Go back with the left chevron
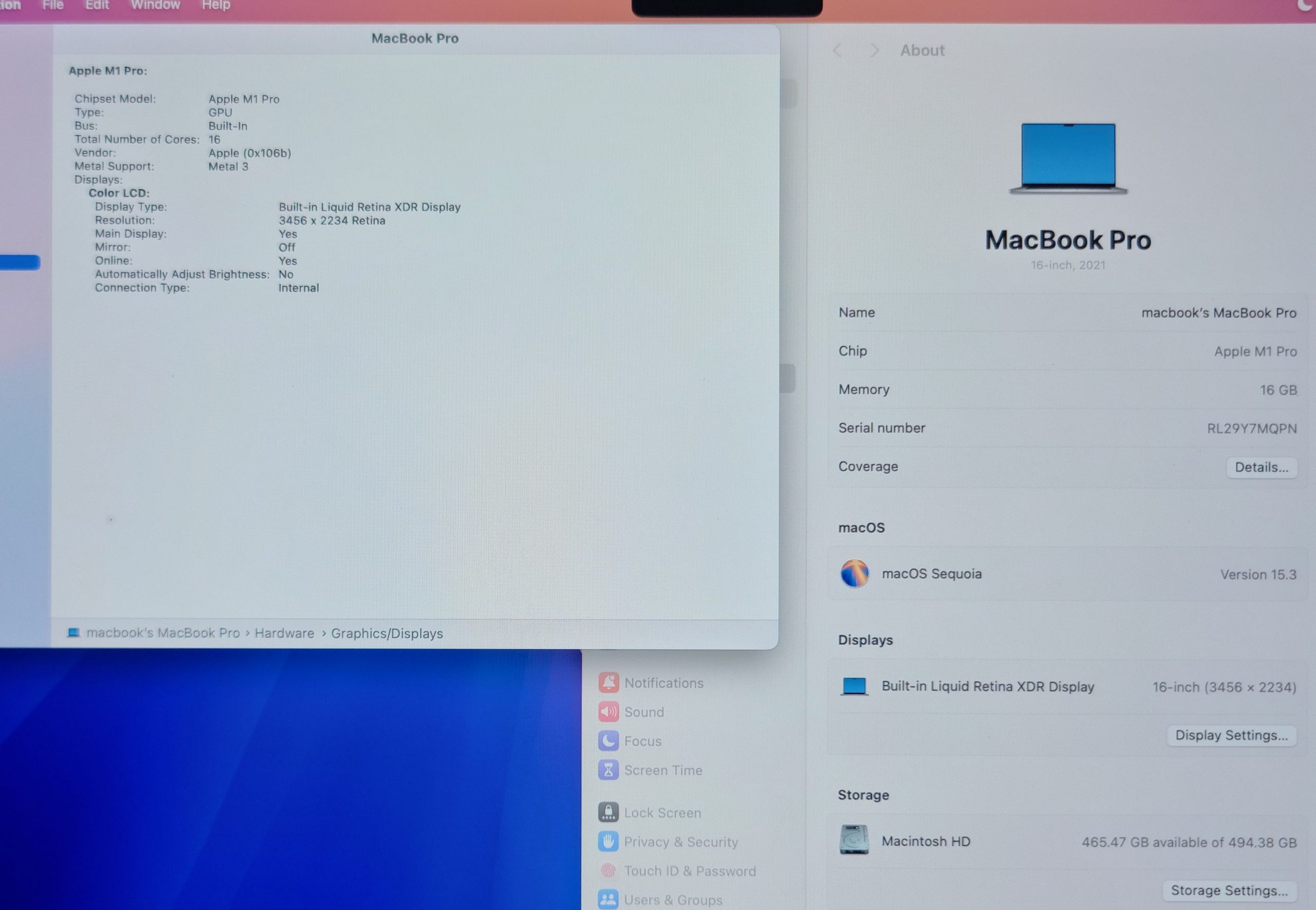This screenshot has width=1316, height=910. click(837, 51)
